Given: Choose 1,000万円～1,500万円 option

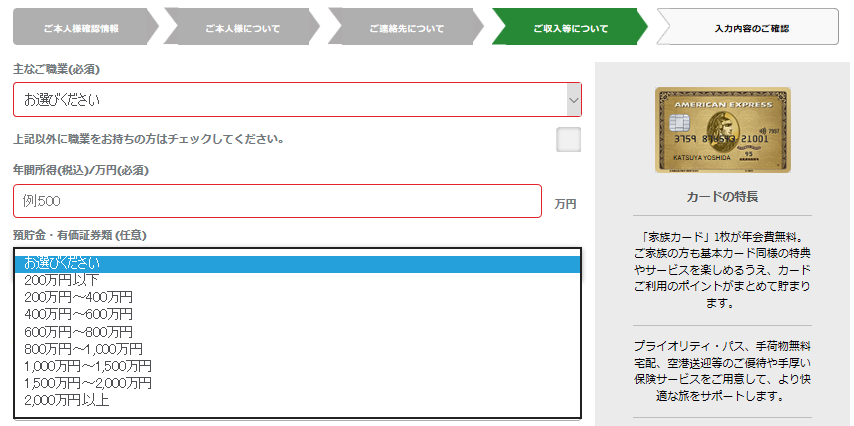Looking at the screenshot, I should (x=88, y=366).
